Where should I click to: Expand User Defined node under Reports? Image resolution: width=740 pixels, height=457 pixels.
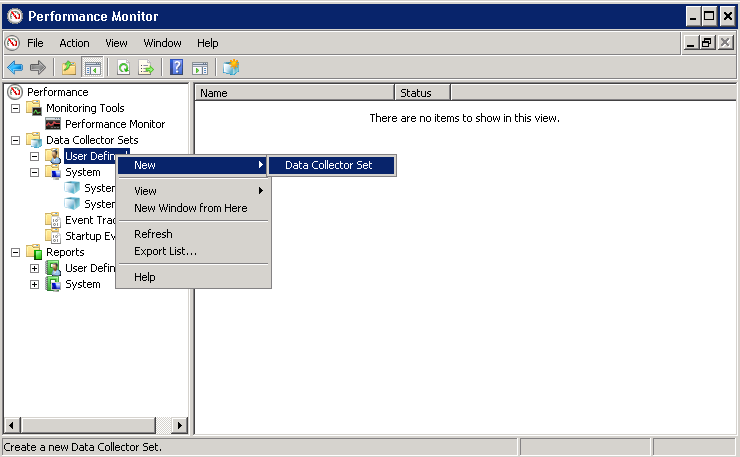[x=34, y=269]
